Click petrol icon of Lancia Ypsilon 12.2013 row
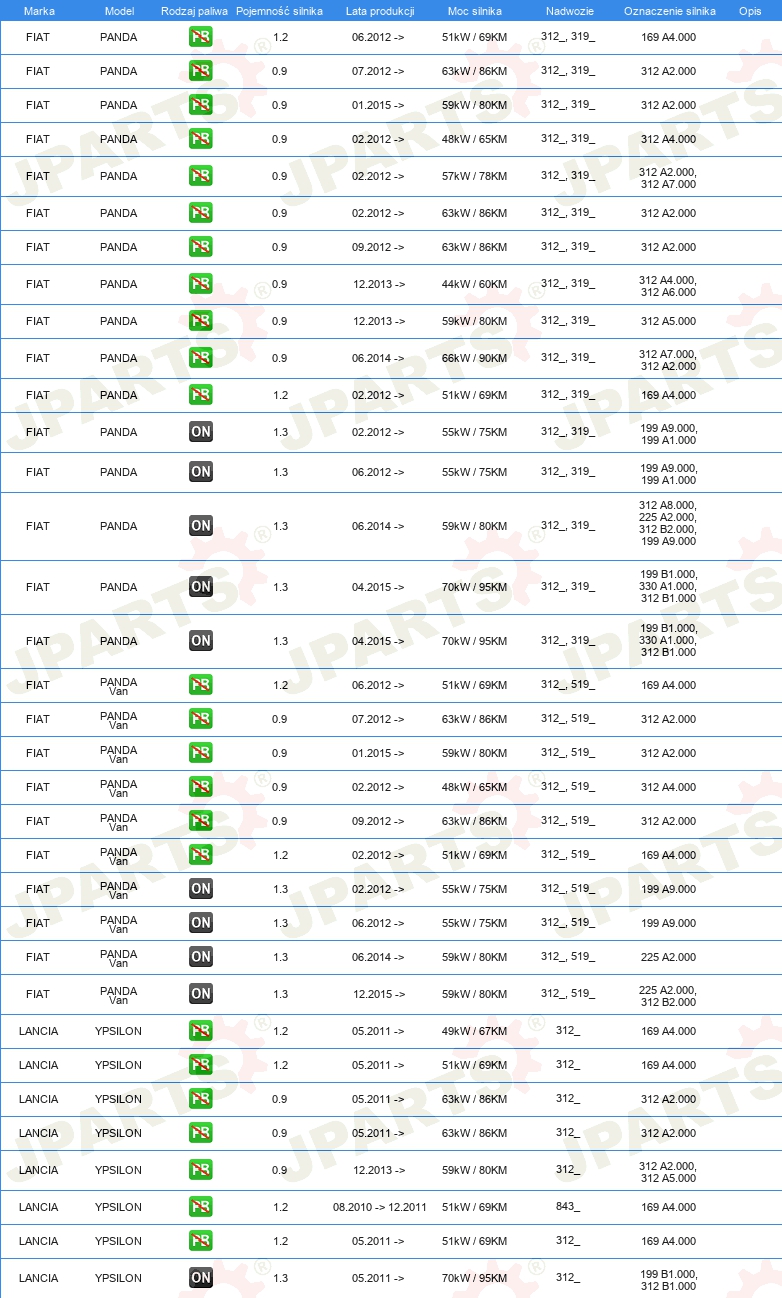This screenshot has width=782, height=1298. click(201, 1170)
